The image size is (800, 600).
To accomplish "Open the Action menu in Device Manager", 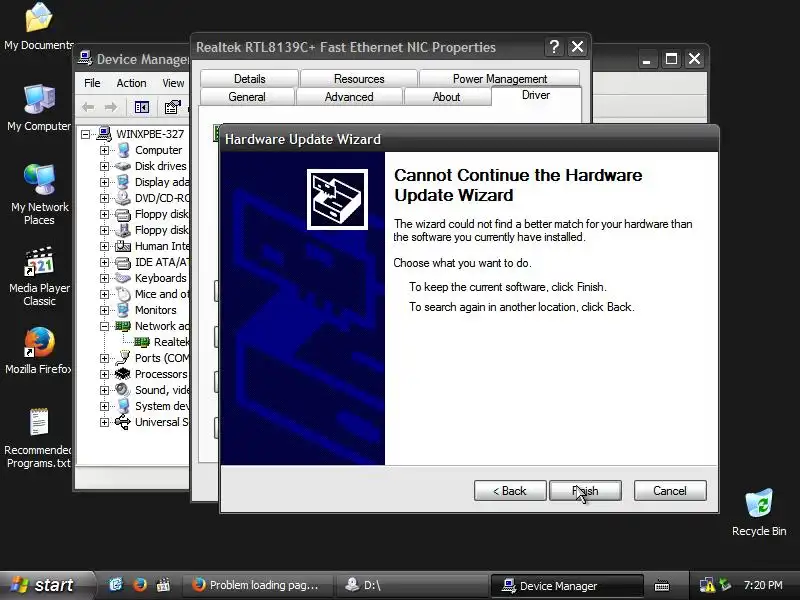I will click(131, 83).
